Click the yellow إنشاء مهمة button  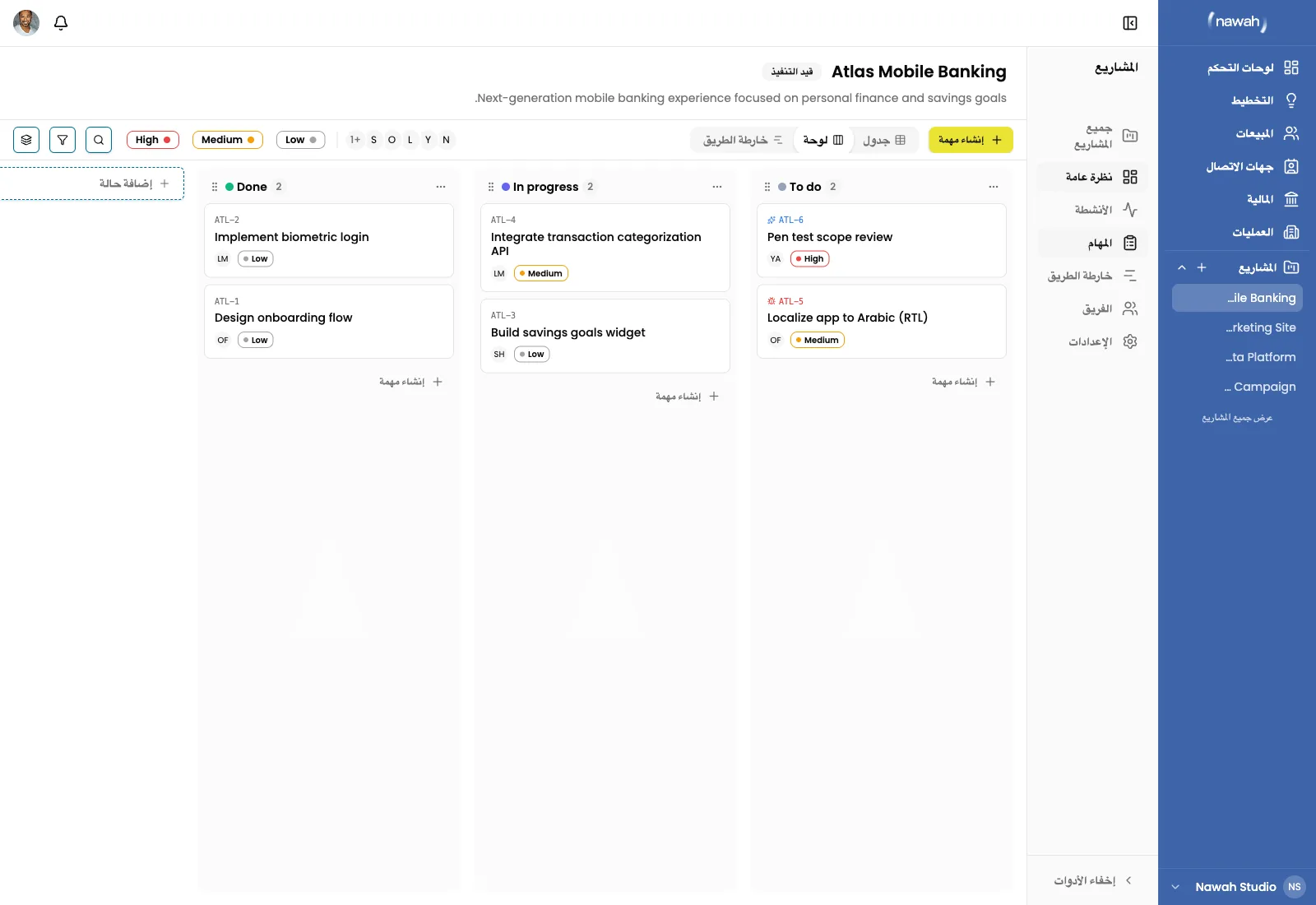(x=971, y=140)
